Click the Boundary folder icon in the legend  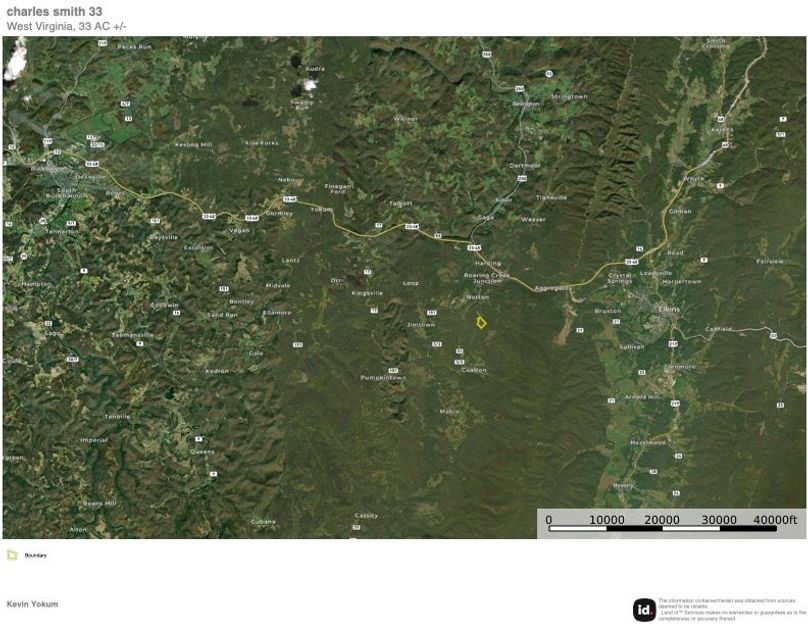click(11, 555)
